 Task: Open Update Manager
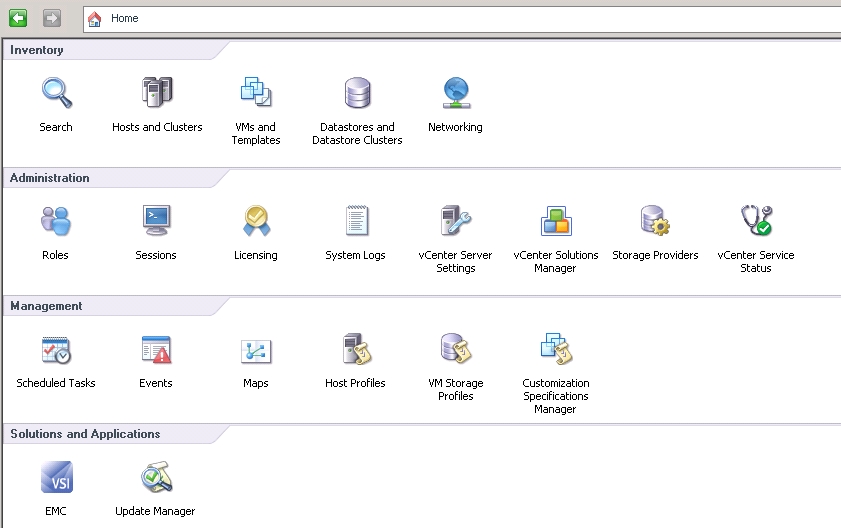156,476
